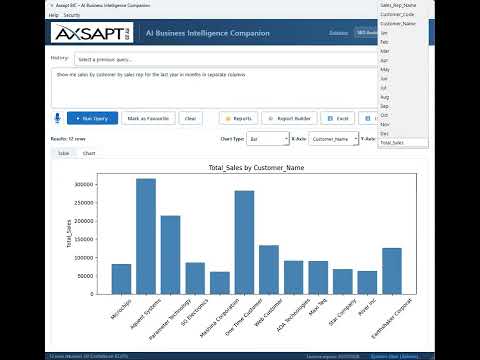Image resolution: width=480 pixels, height=360 pixels.
Task: Open the Help menu
Action: (x=53, y=15)
